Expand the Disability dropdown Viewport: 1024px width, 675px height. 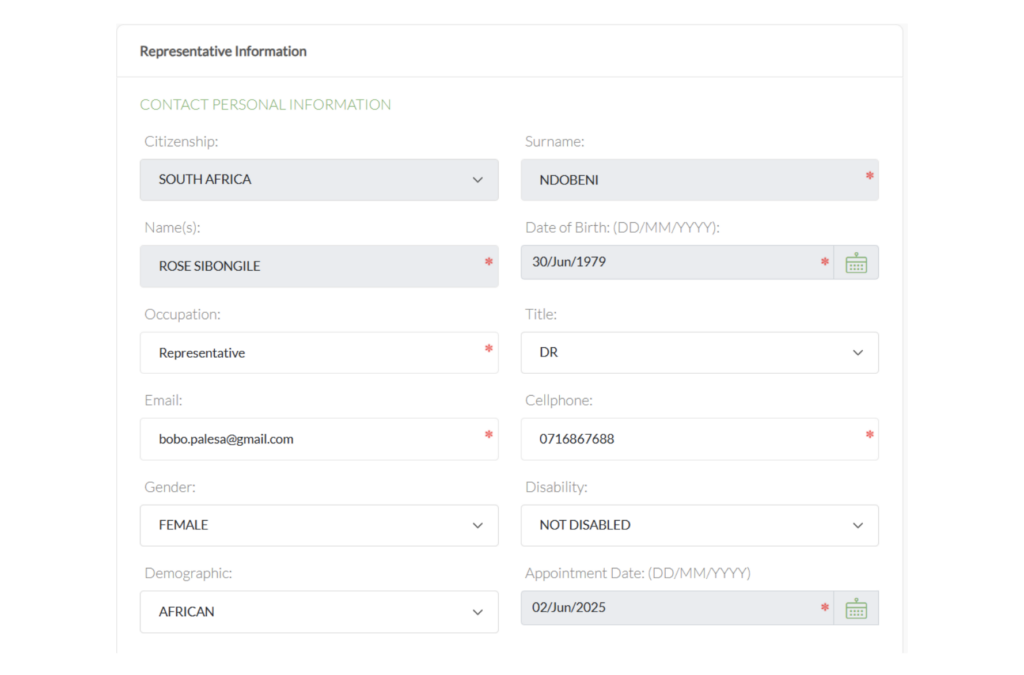(699, 526)
